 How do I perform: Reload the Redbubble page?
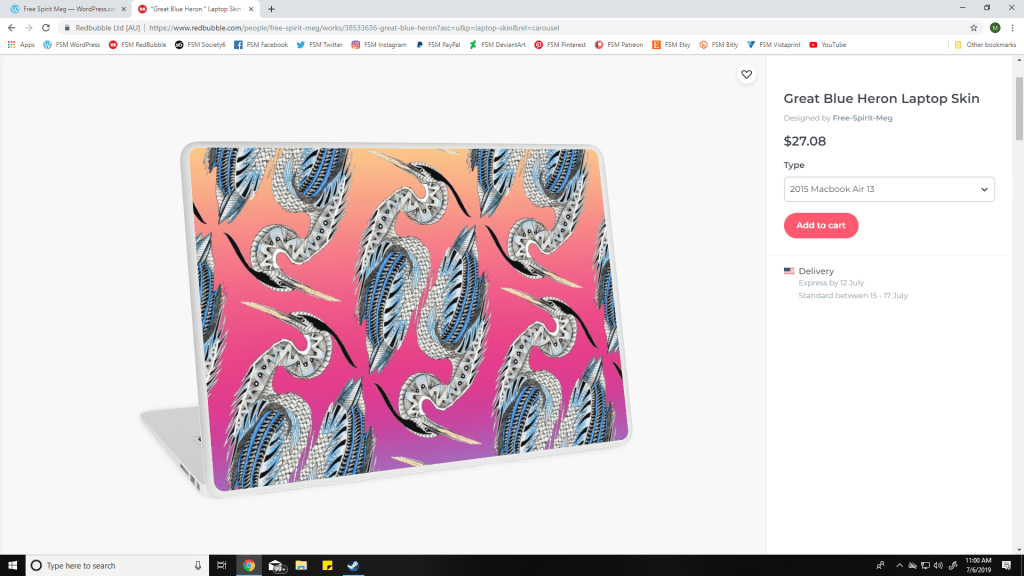click(46, 28)
